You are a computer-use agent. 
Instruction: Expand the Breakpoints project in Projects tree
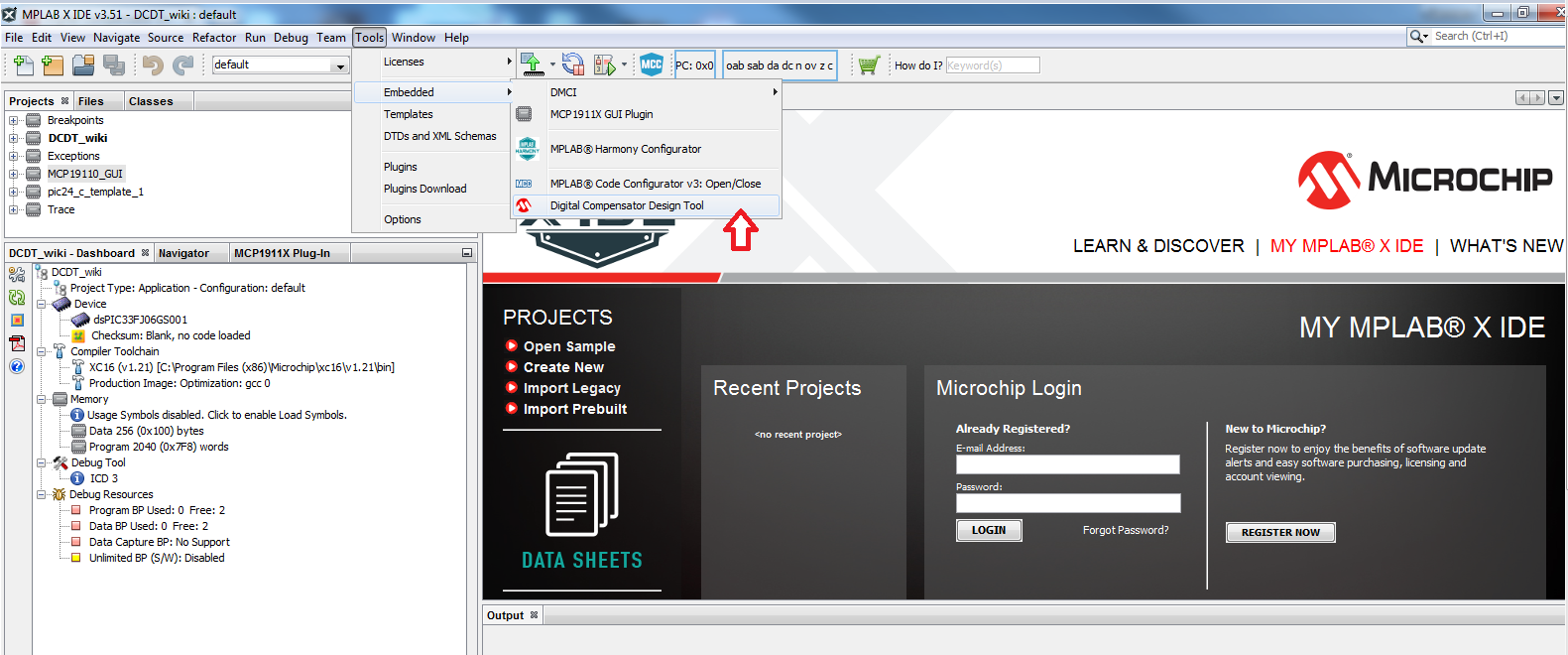point(14,120)
